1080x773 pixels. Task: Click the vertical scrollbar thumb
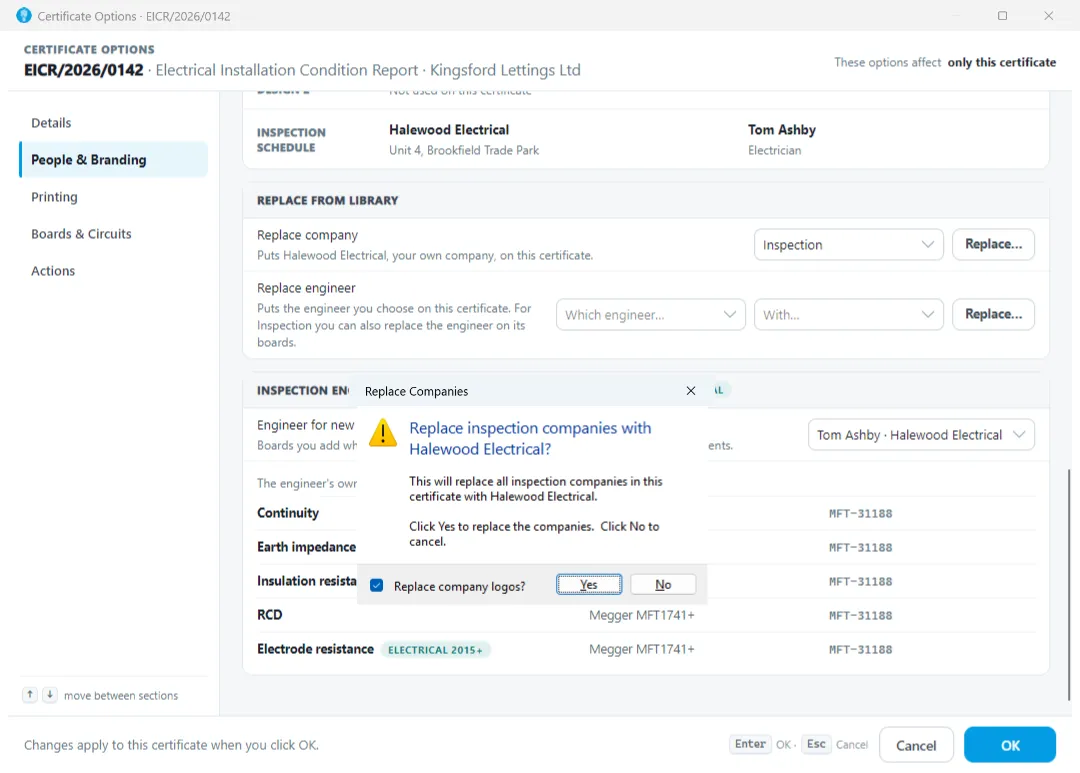tap(1069, 584)
